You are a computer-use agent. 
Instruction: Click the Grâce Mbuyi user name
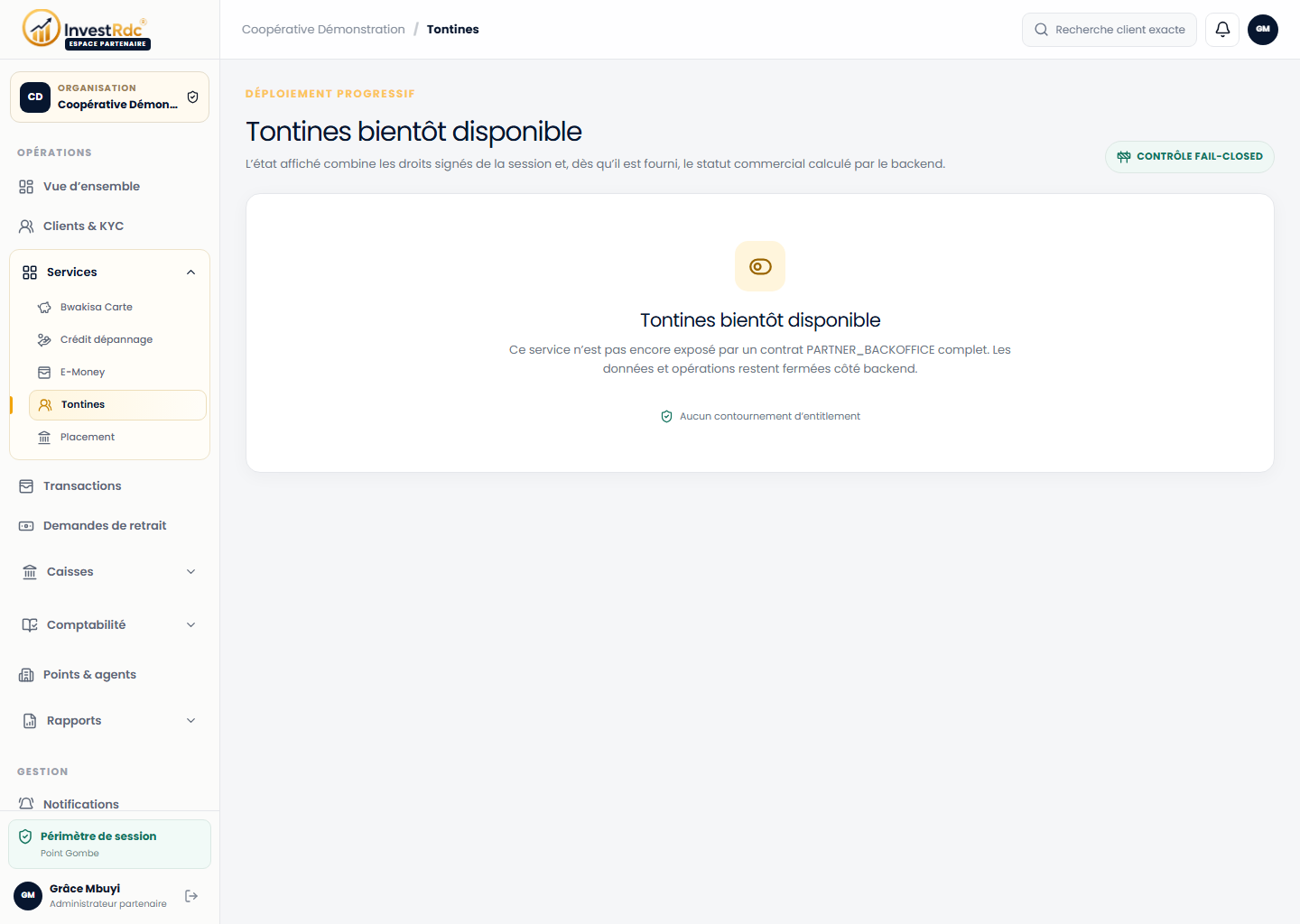tap(85, 889)
